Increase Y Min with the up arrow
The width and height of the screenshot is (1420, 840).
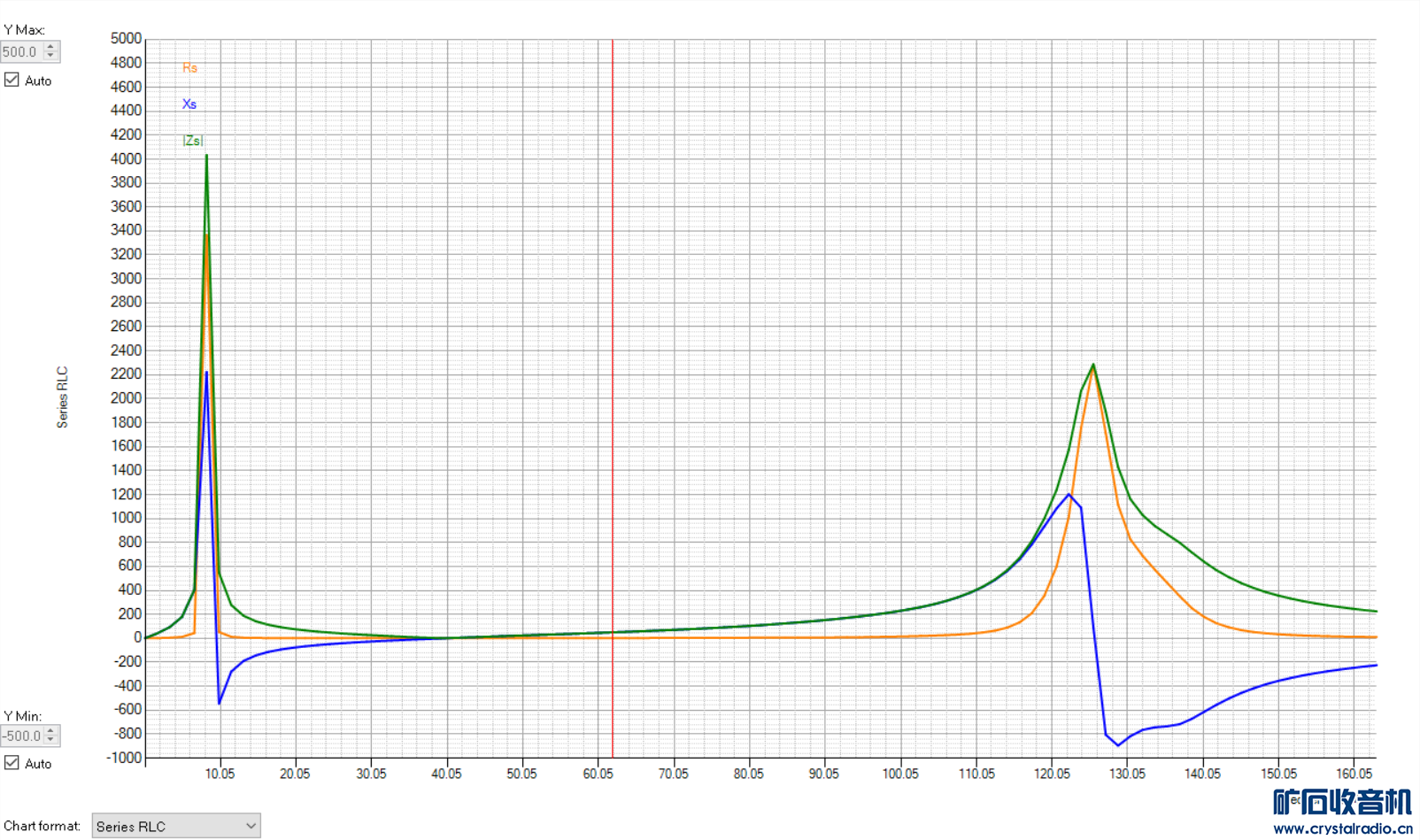click(x=50, y=731)
